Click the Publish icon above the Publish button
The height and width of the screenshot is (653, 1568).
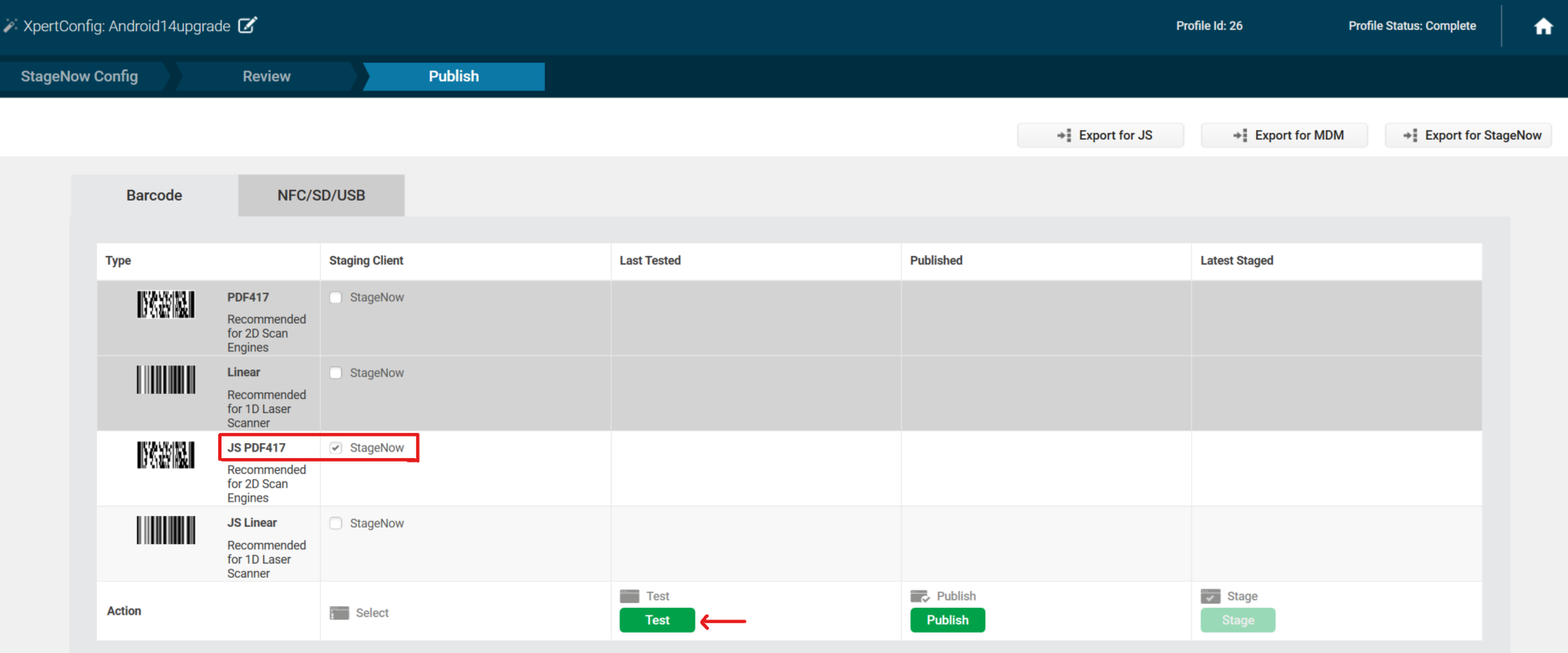pos(919,596)
